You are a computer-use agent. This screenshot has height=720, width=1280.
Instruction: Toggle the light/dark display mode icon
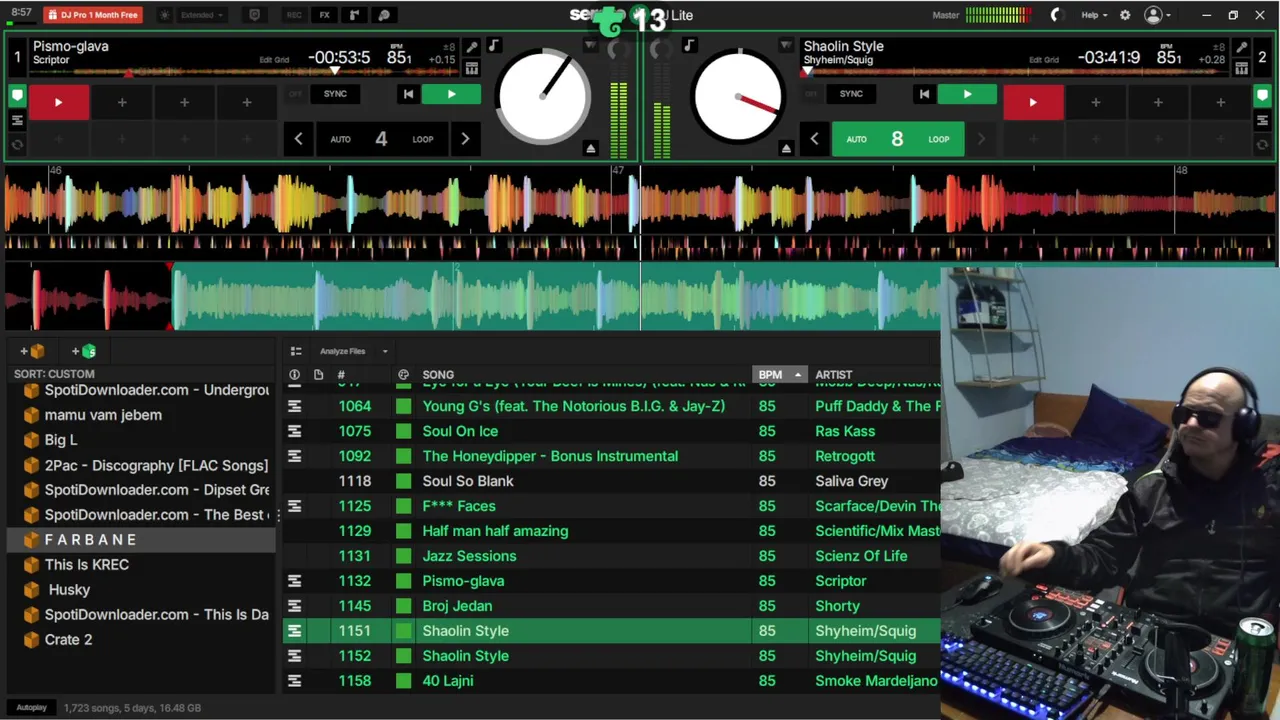click(165, 15)
